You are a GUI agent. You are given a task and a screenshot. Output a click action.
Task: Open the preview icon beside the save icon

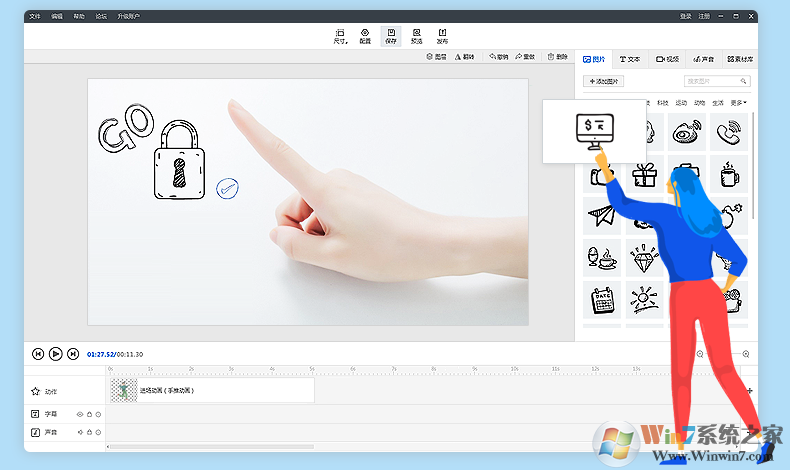click(416, 36)
